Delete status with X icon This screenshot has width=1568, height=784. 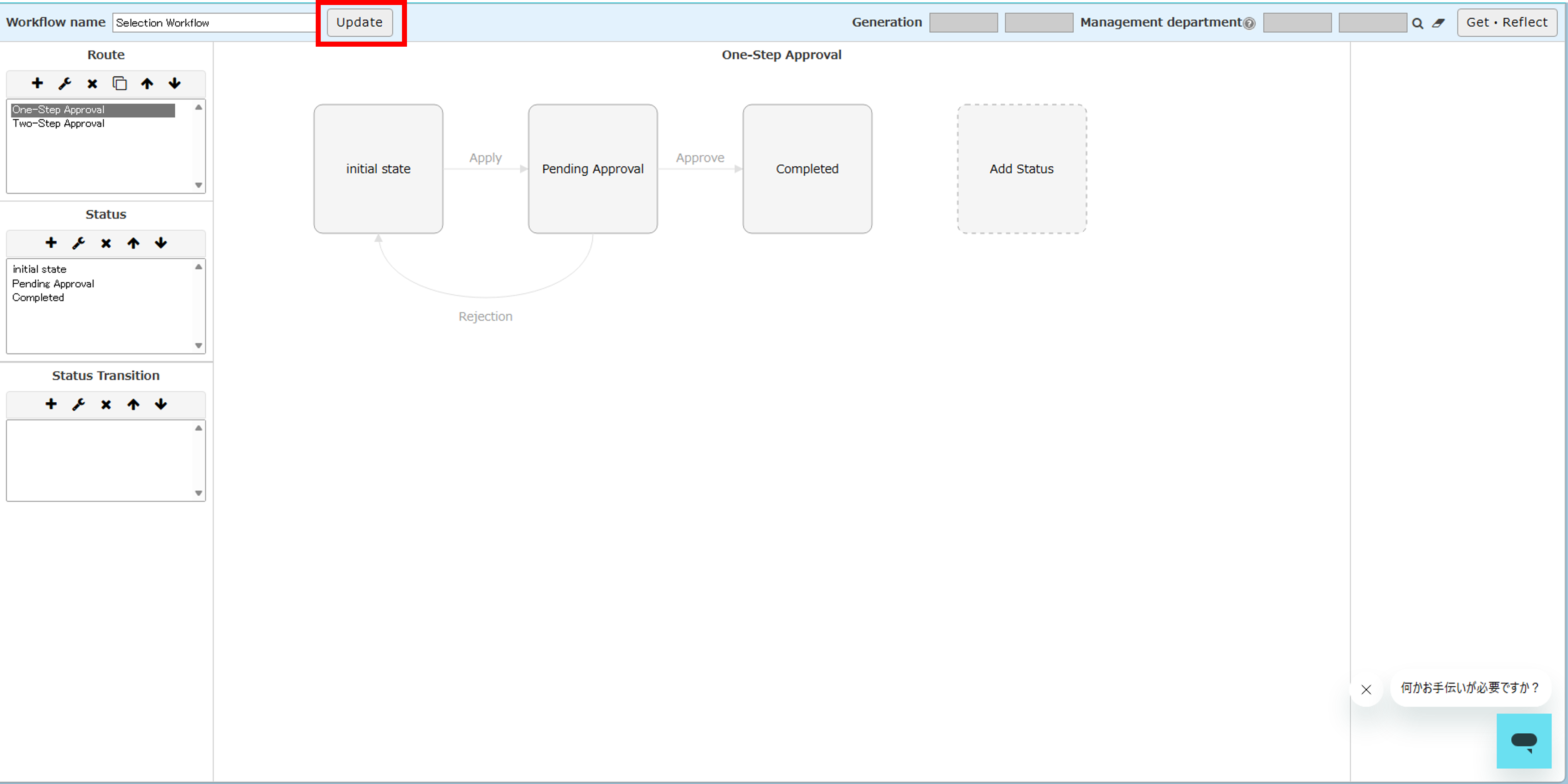point(106,243)
